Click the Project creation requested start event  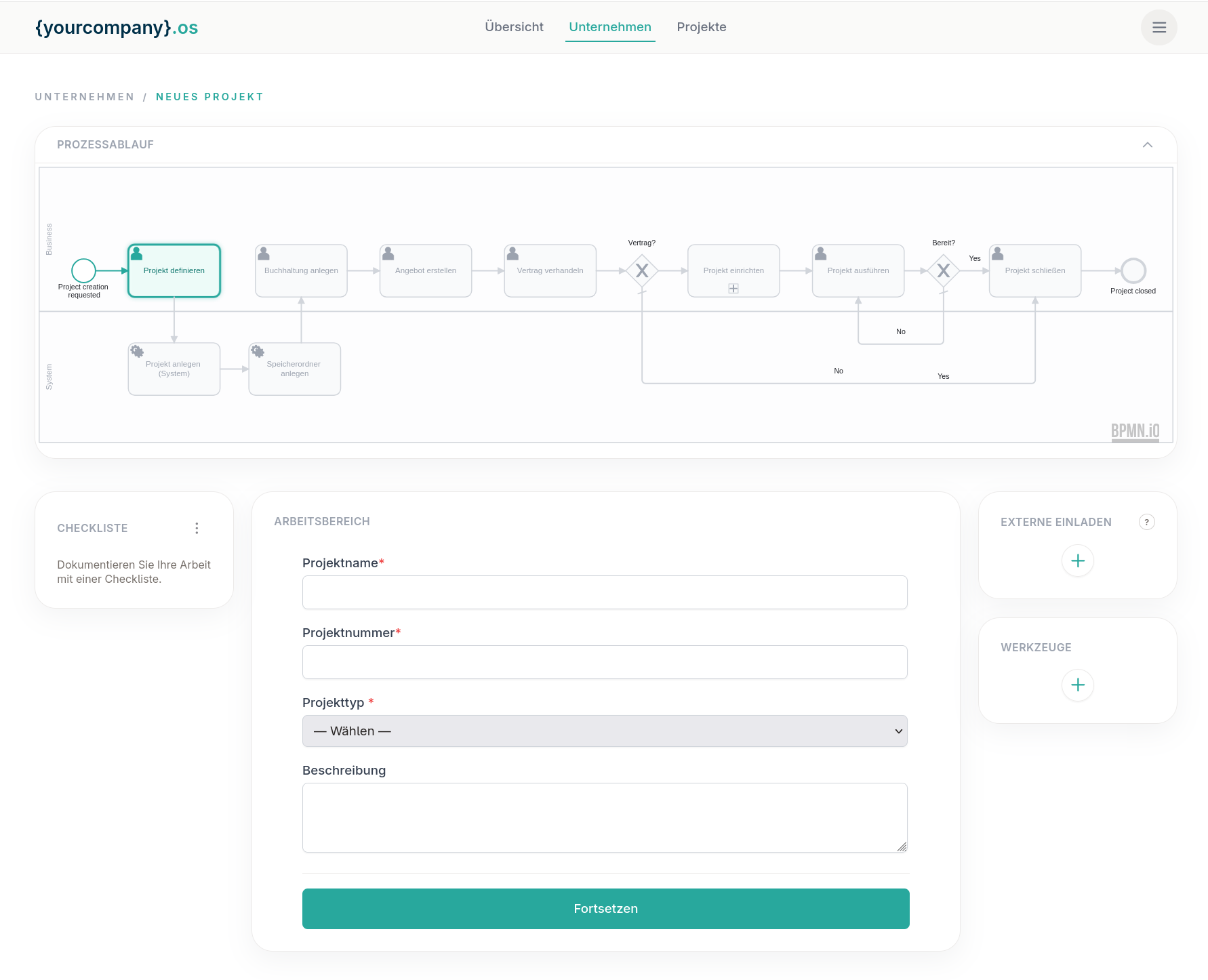pyautogui.click(x=83, y=270)
